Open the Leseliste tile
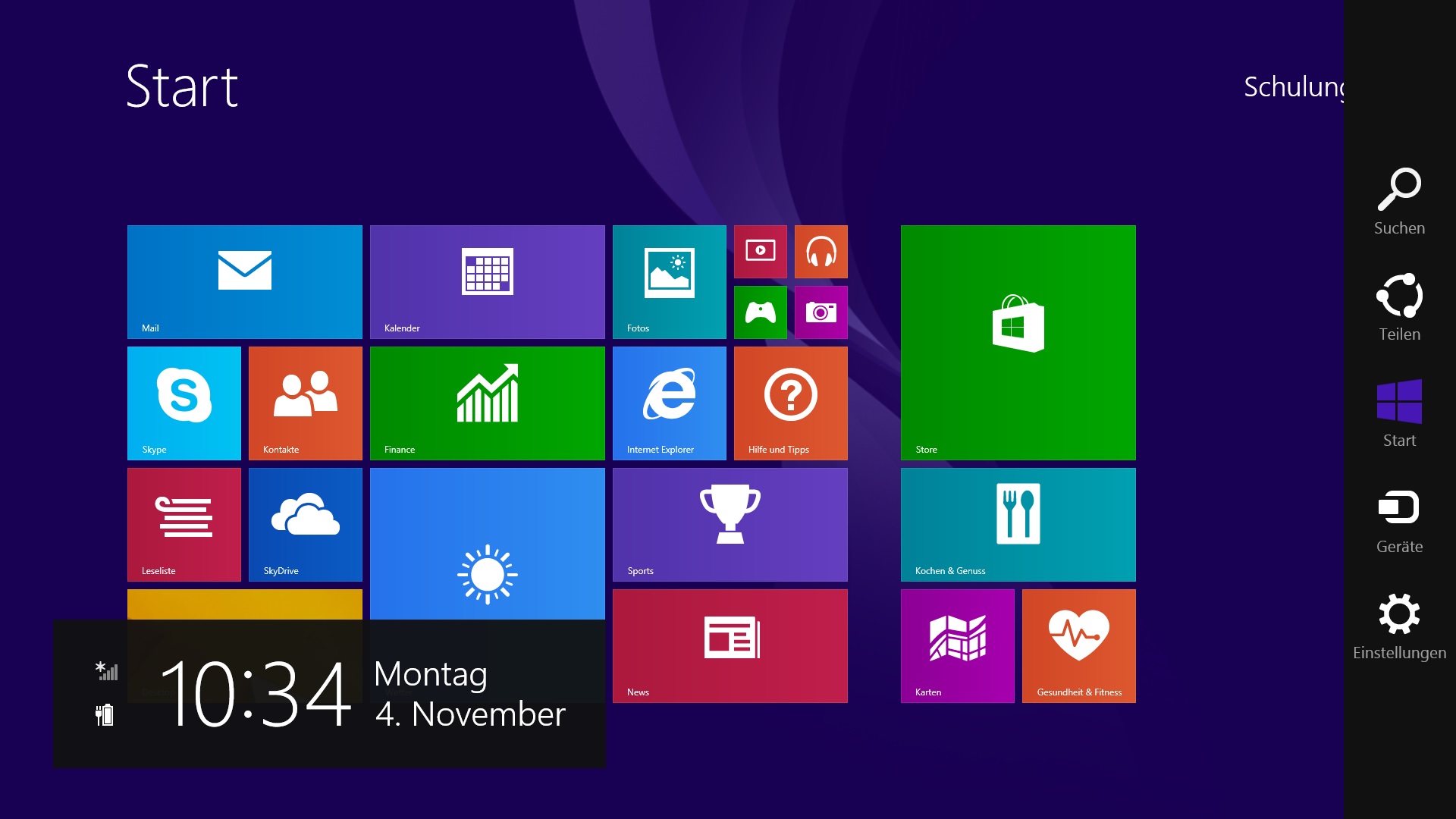Screen dimensions: 1456x819 184,525
